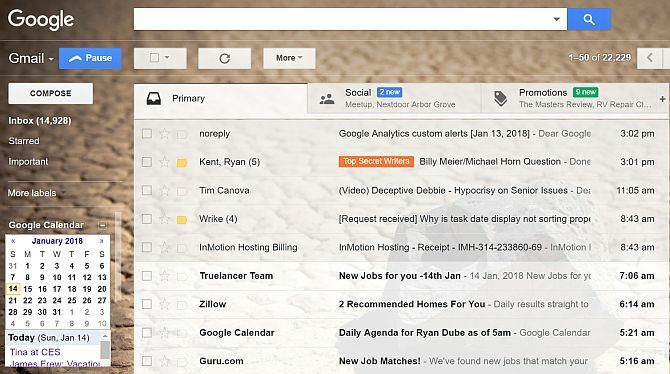670x374 pixels.
Task: Open the 'New Jobs for you -14th Jan' email
Action: [400, 276]
